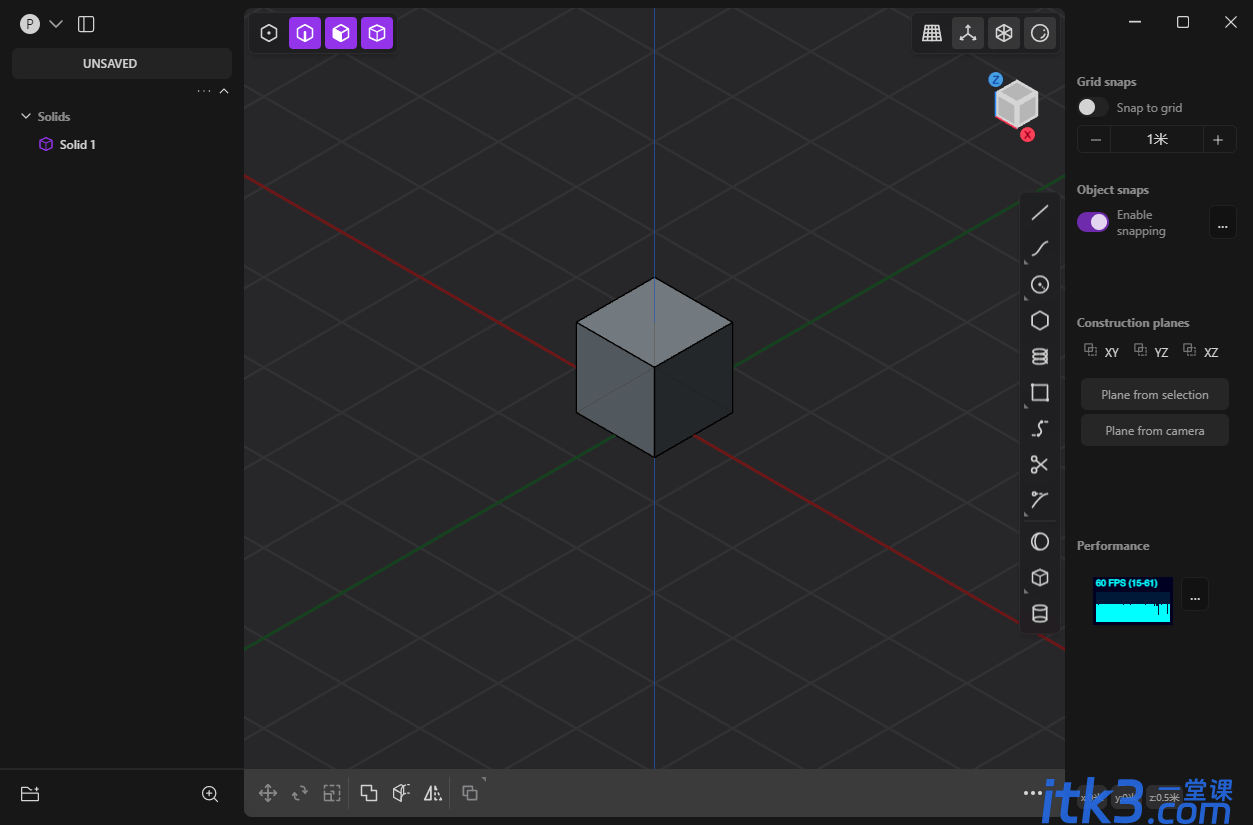Click the Solids label in the outliner

(x=54, y=117)
